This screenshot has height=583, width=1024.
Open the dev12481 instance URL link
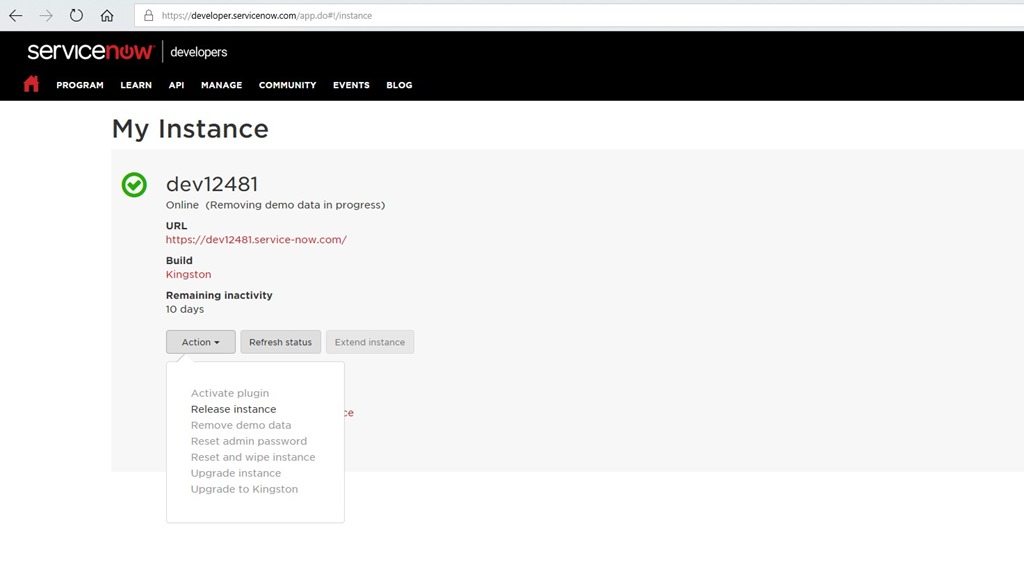click(x=256, y=240)
